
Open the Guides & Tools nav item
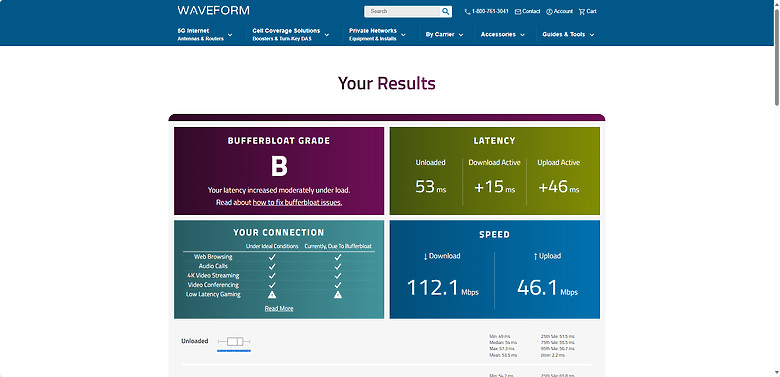[564, 34]
